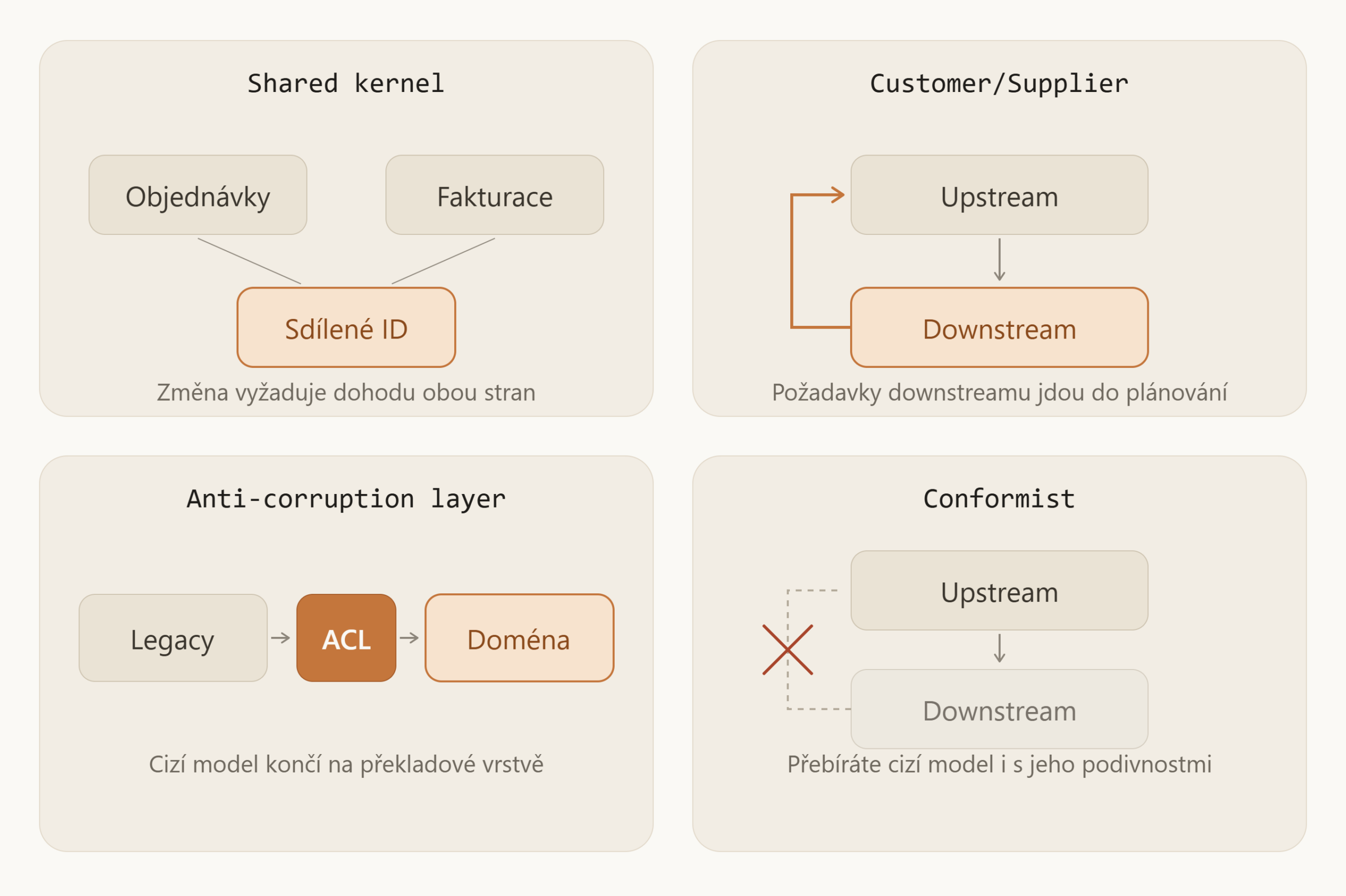Click the Shared kernel title

346,84
